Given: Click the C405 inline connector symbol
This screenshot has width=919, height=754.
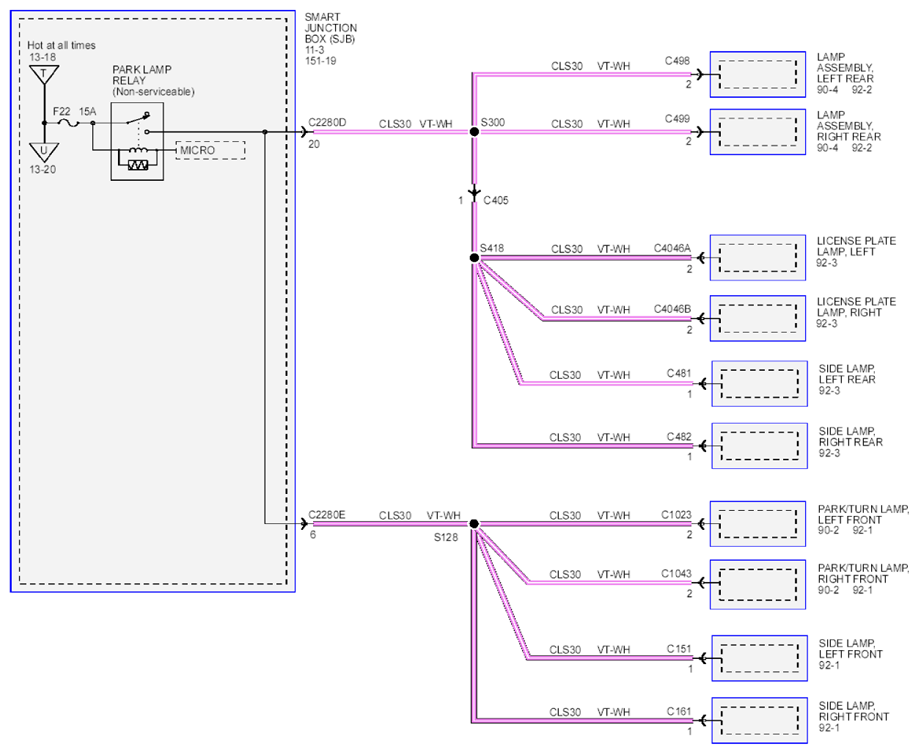Looking at the screenshot, I should click(x=474, y=193).
